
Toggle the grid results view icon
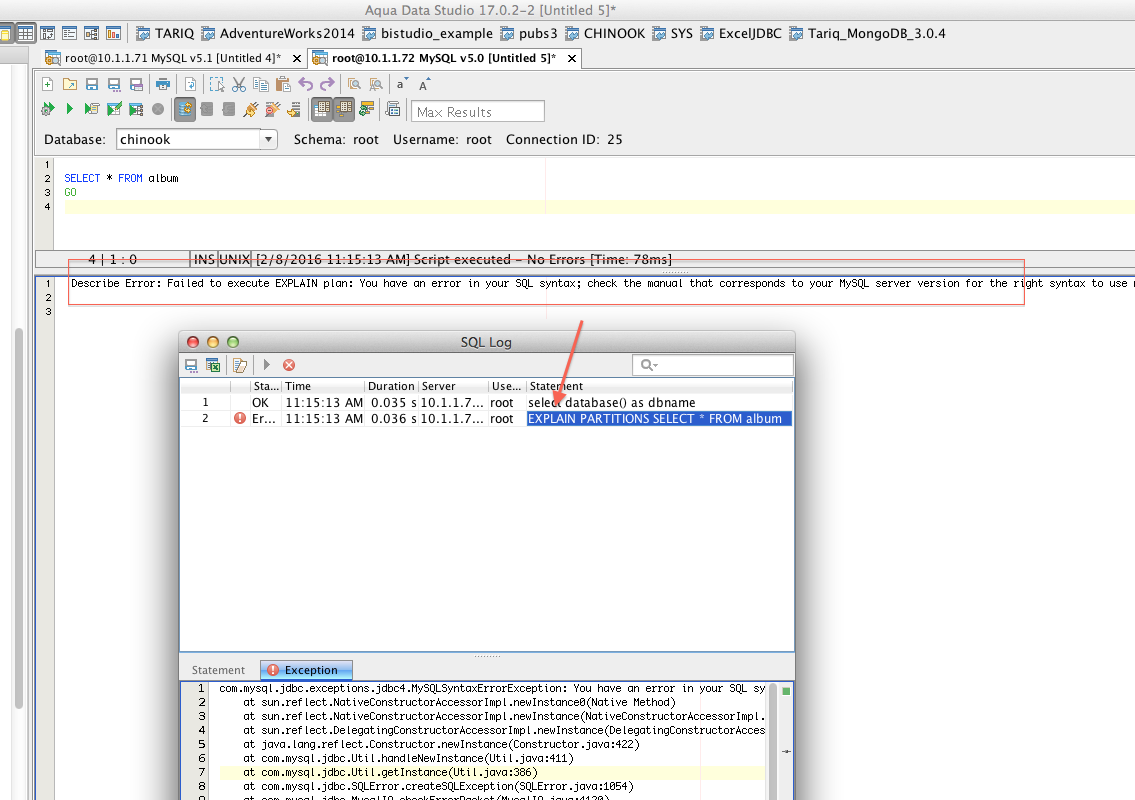click(x=321, y=109)
